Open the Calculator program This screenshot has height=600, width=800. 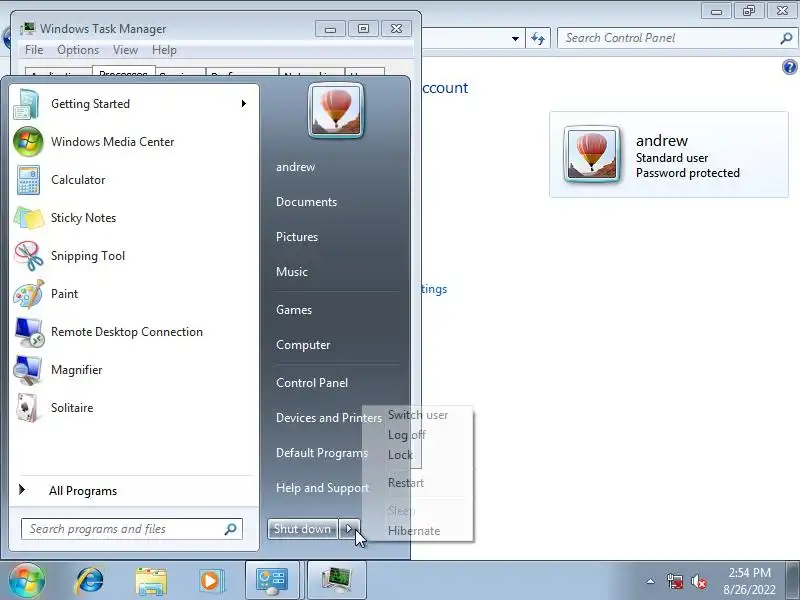point(134,180)
